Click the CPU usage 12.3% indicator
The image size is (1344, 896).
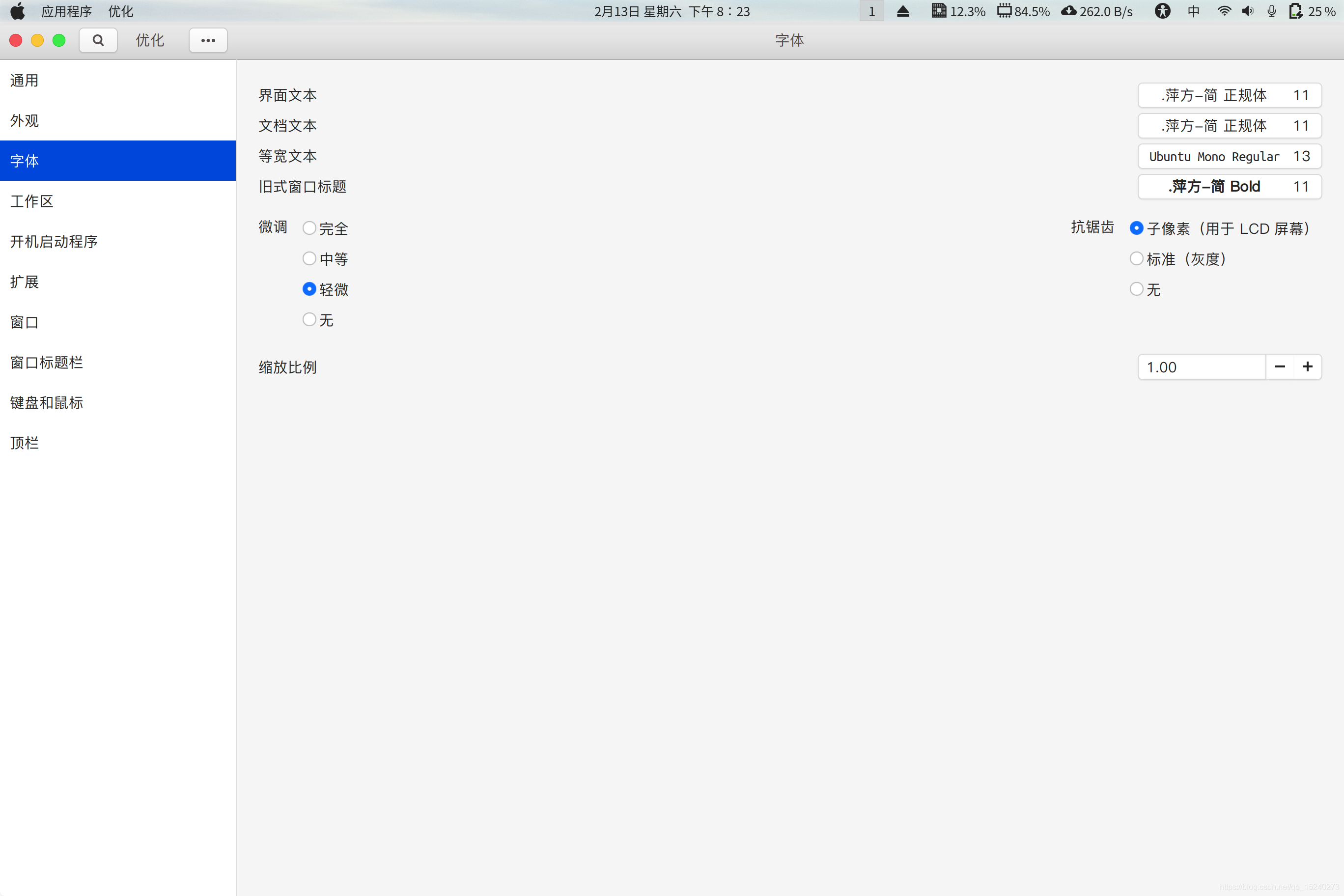pos(958,11)
